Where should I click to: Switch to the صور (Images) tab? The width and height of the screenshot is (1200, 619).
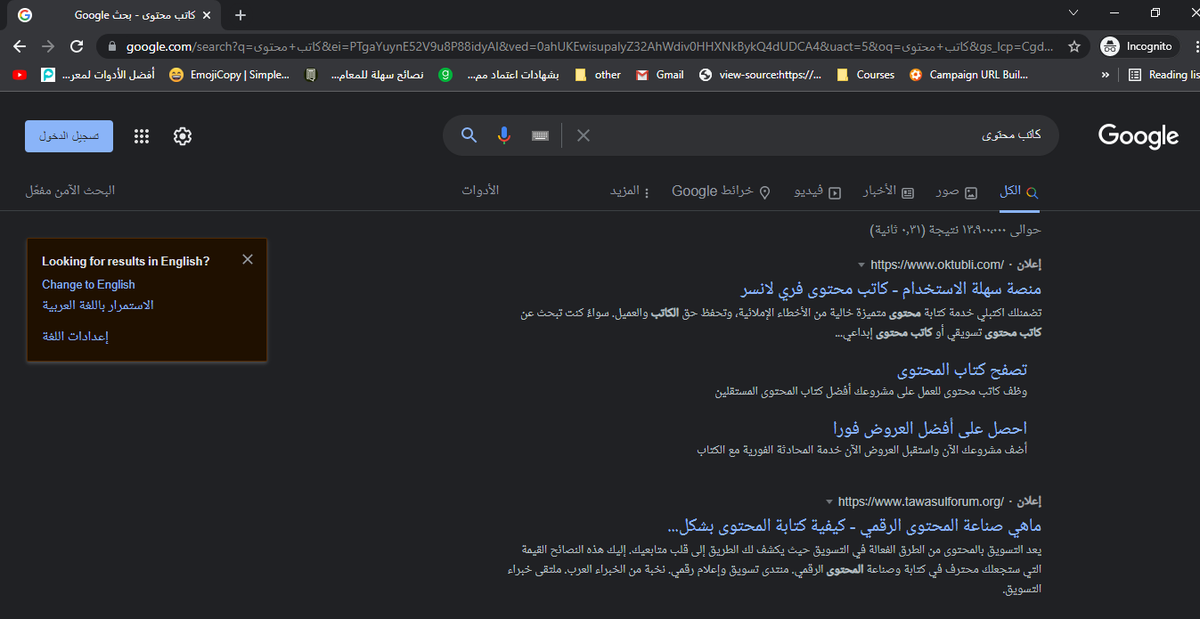click(x=956, y=190)
